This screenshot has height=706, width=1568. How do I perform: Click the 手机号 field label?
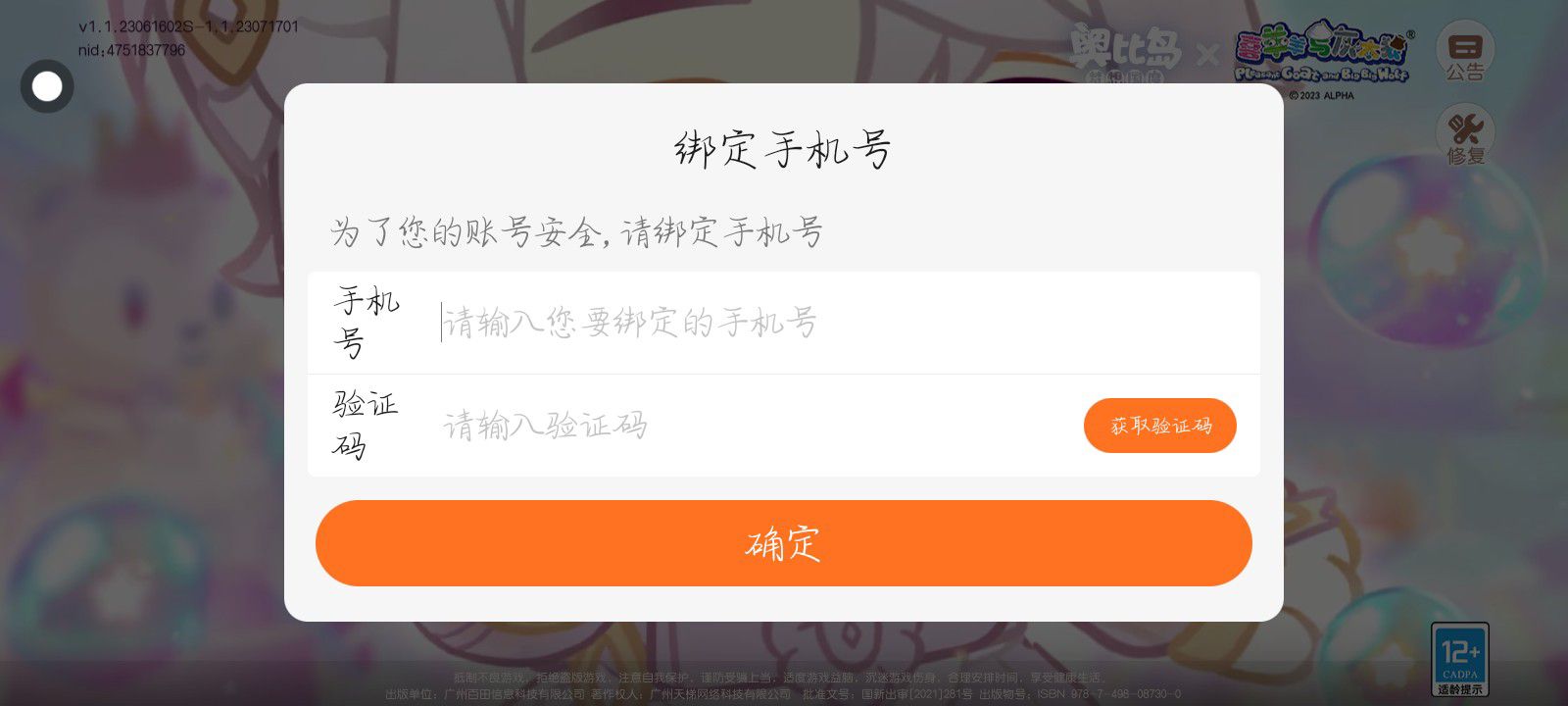click(367, 322)
